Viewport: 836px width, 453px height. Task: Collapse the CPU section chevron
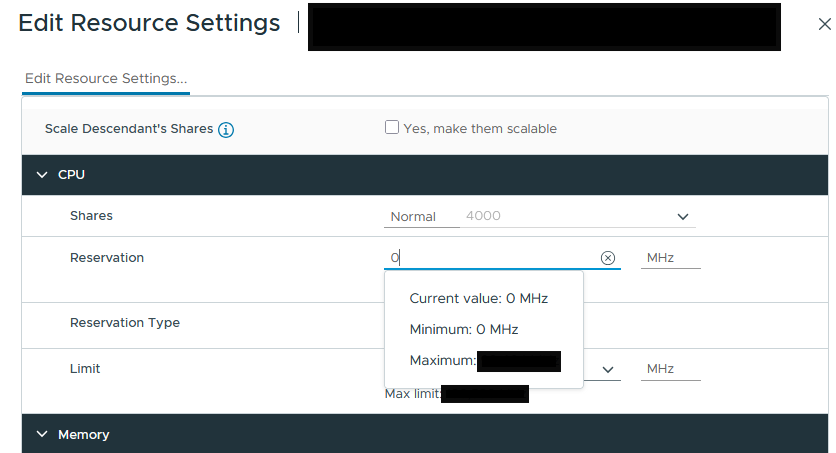click(42, 175)
